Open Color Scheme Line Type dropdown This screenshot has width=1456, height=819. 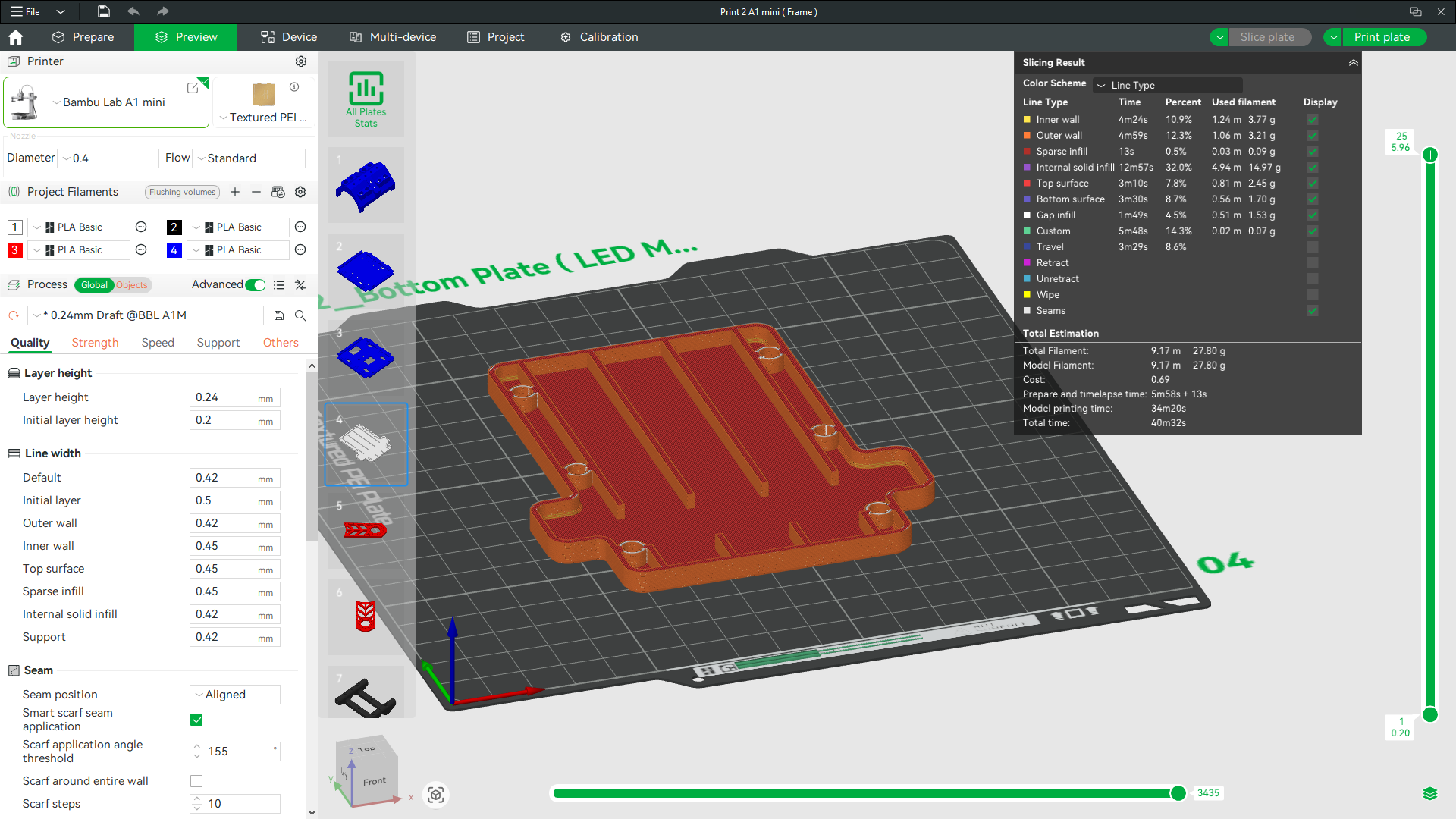point(1168,85)
